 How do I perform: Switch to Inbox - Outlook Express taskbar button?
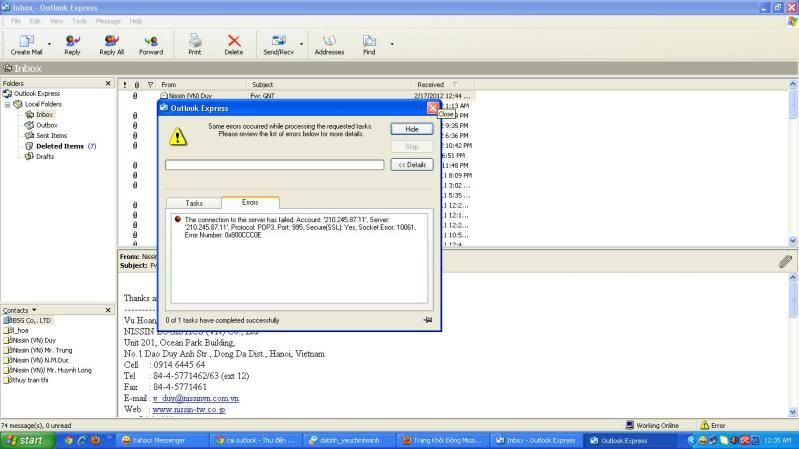coord(537,440)
